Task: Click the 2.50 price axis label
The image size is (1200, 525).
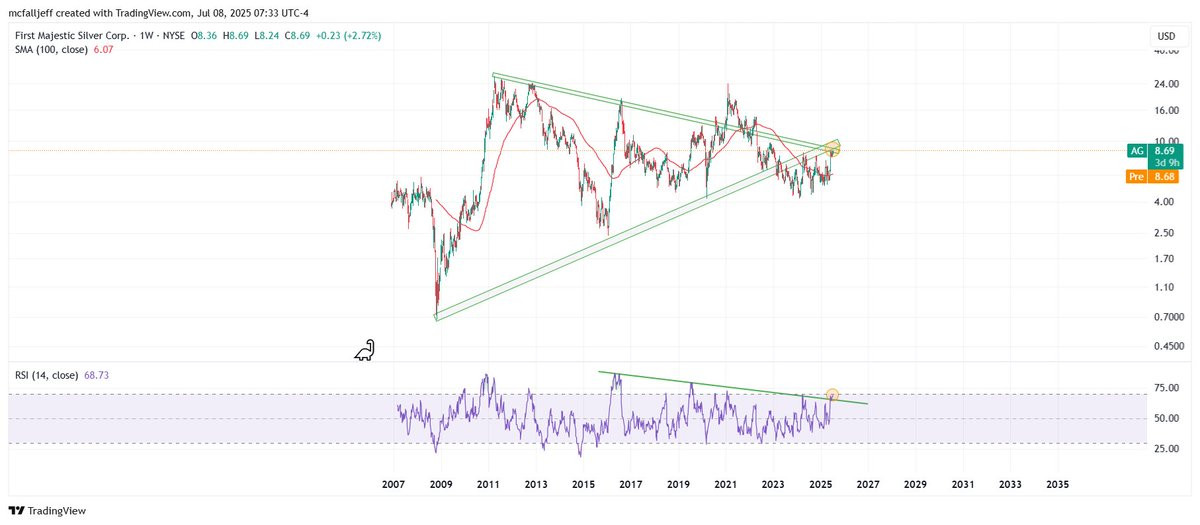Action: click(x=1164, y=233)
